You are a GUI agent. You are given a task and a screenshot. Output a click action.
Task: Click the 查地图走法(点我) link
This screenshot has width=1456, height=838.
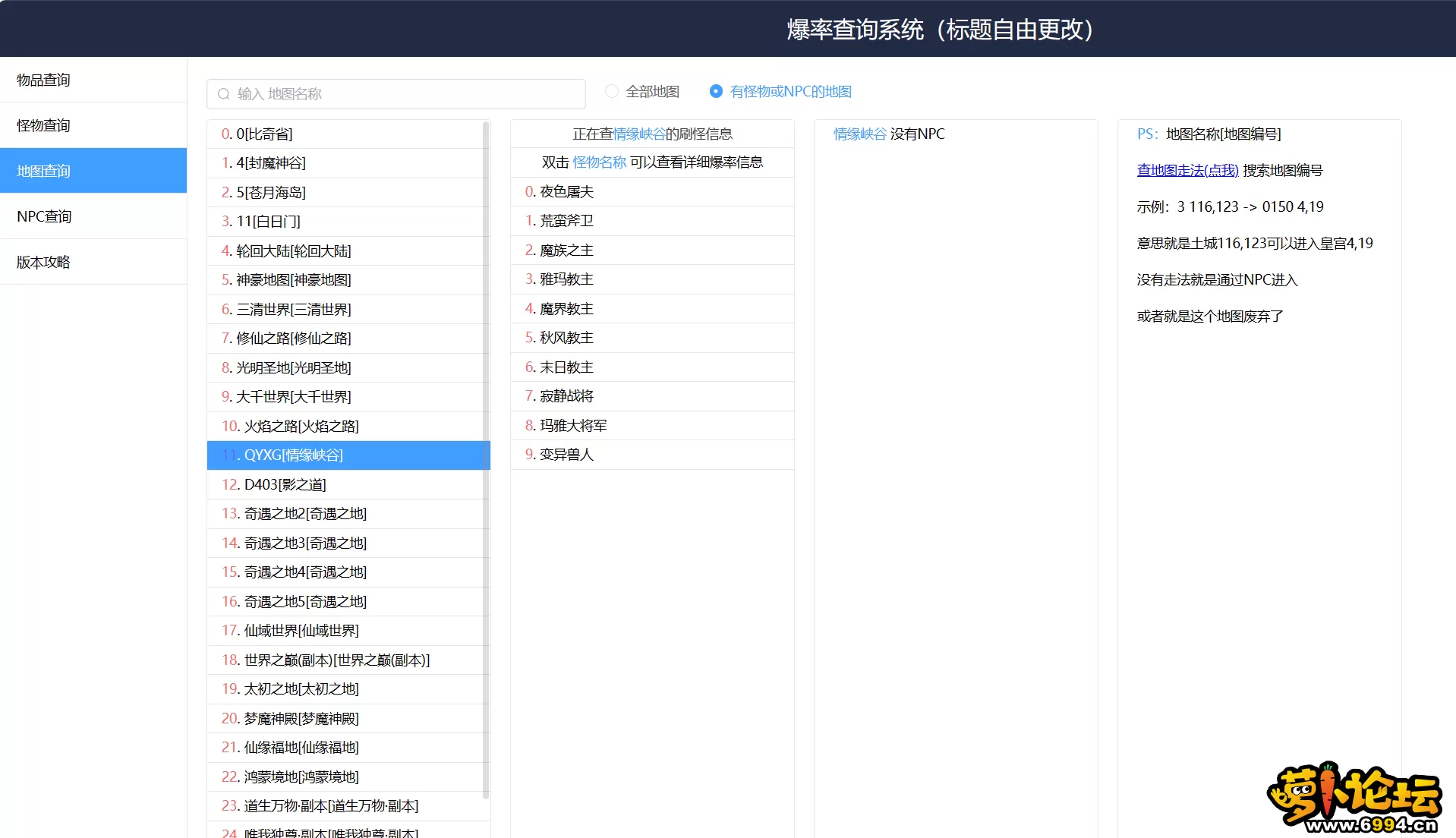click(x=1187, y=170)
